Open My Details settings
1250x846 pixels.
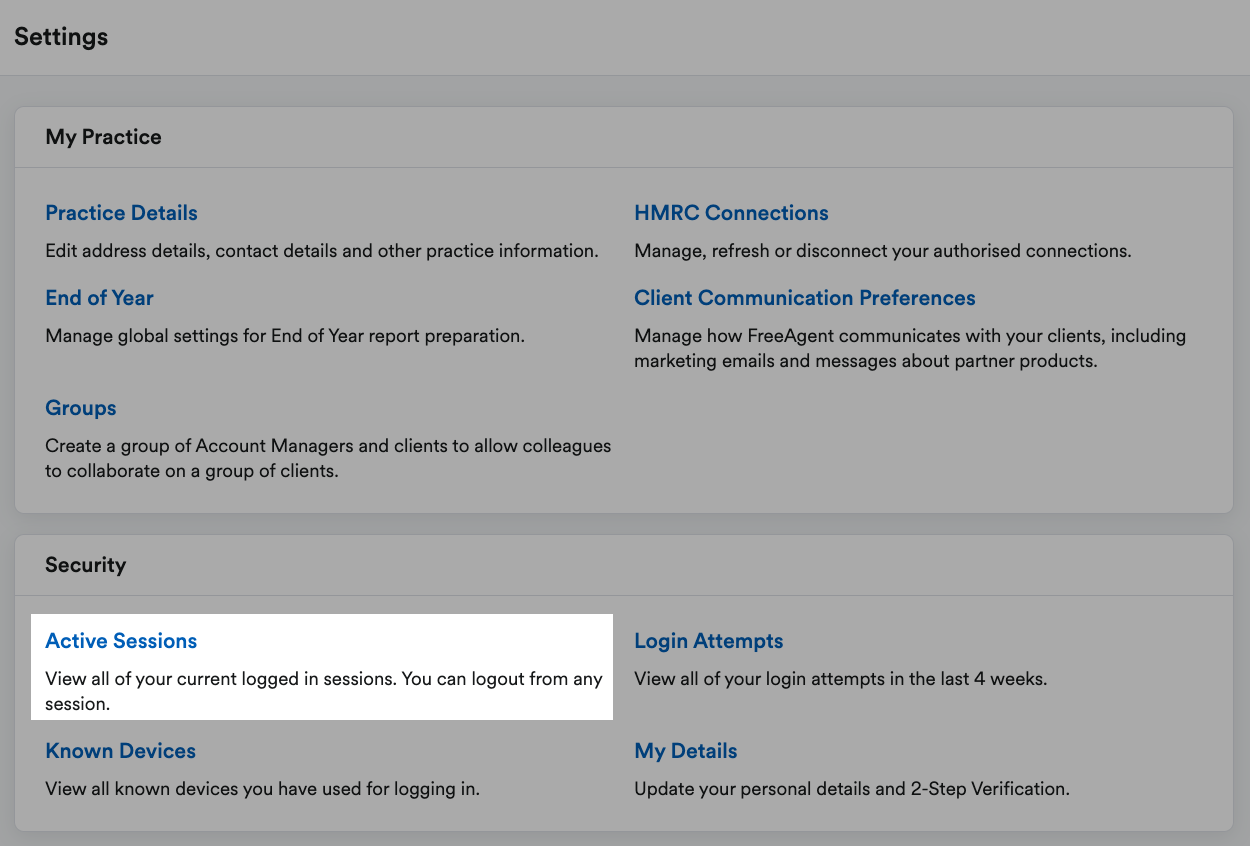685,751
